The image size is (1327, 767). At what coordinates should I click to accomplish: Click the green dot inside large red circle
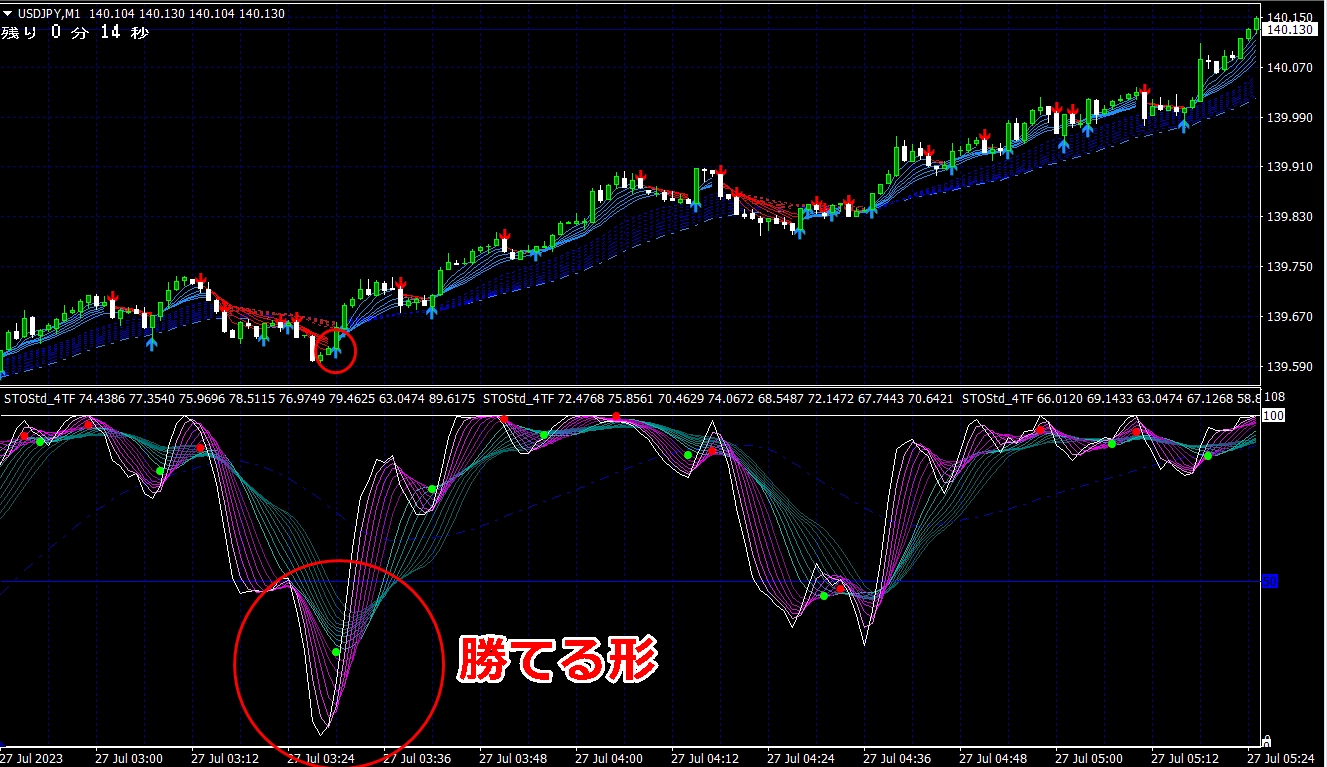click(336, 652)
